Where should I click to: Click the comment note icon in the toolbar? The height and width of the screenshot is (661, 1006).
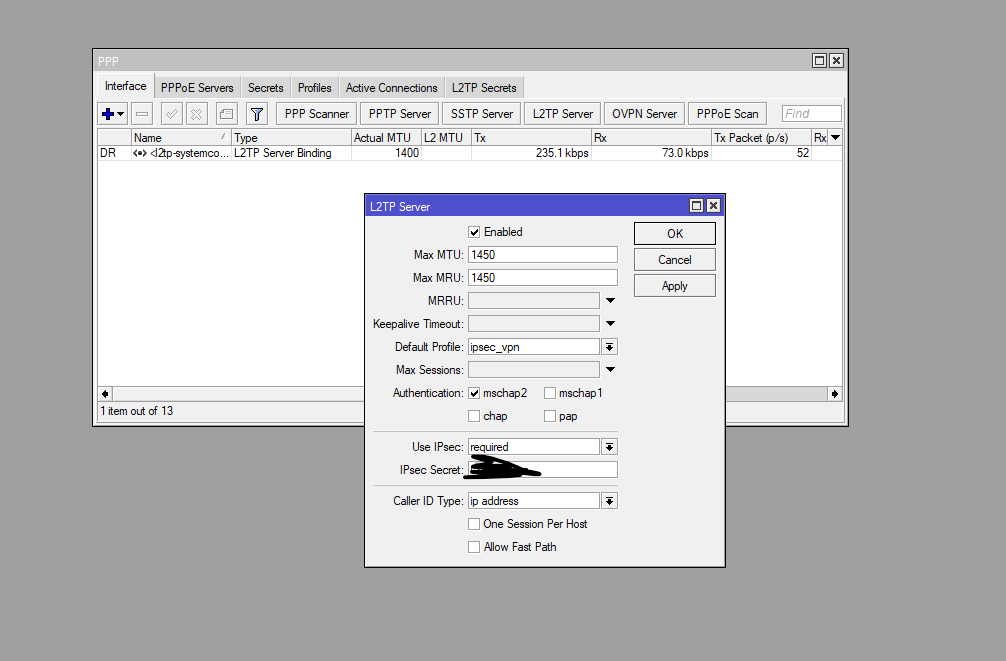click(x=227, y=114)
